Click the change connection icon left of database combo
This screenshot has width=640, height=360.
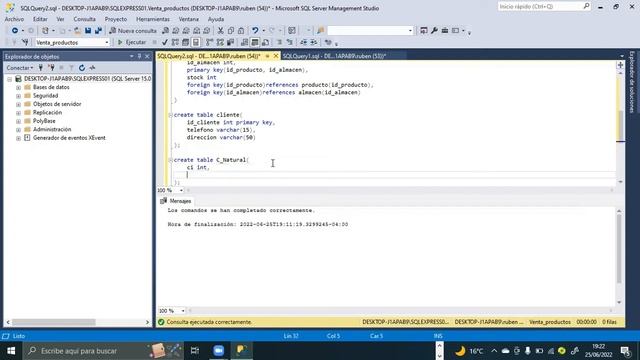tap(25, 42)
